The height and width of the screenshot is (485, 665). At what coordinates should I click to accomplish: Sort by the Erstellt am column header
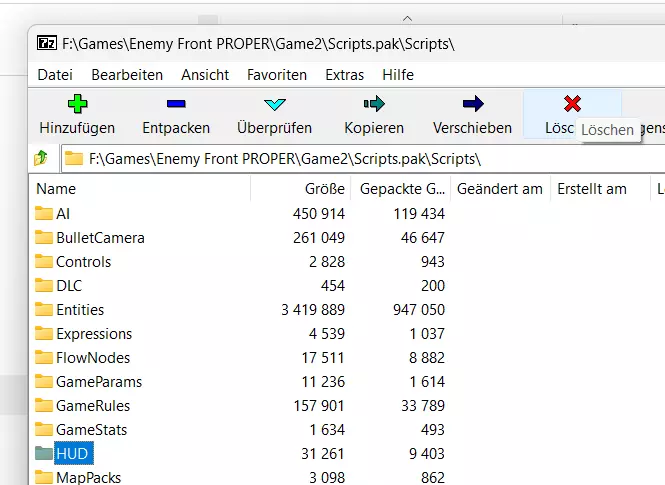[600, 189]
